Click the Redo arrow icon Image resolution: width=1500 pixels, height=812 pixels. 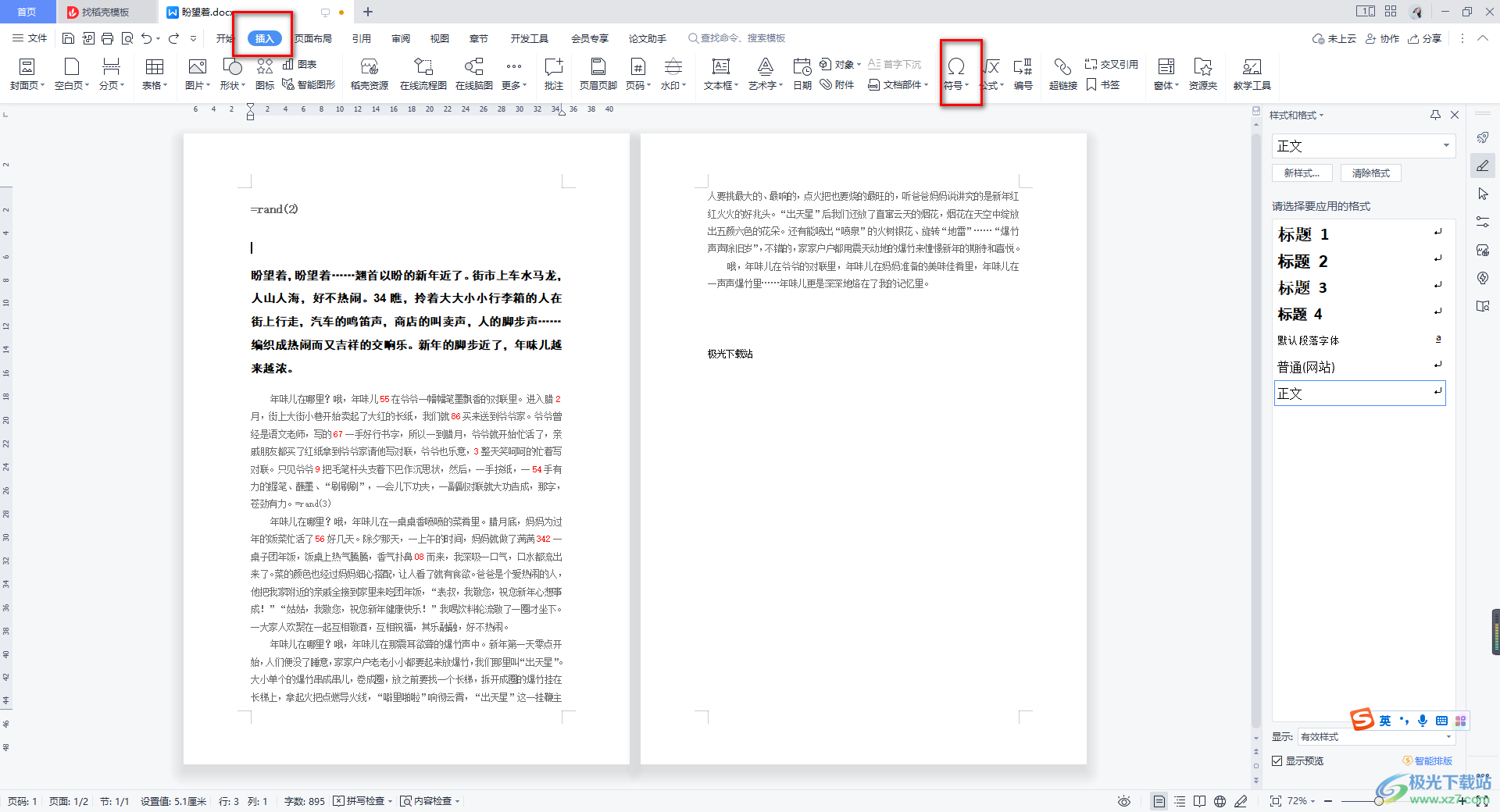173,38
